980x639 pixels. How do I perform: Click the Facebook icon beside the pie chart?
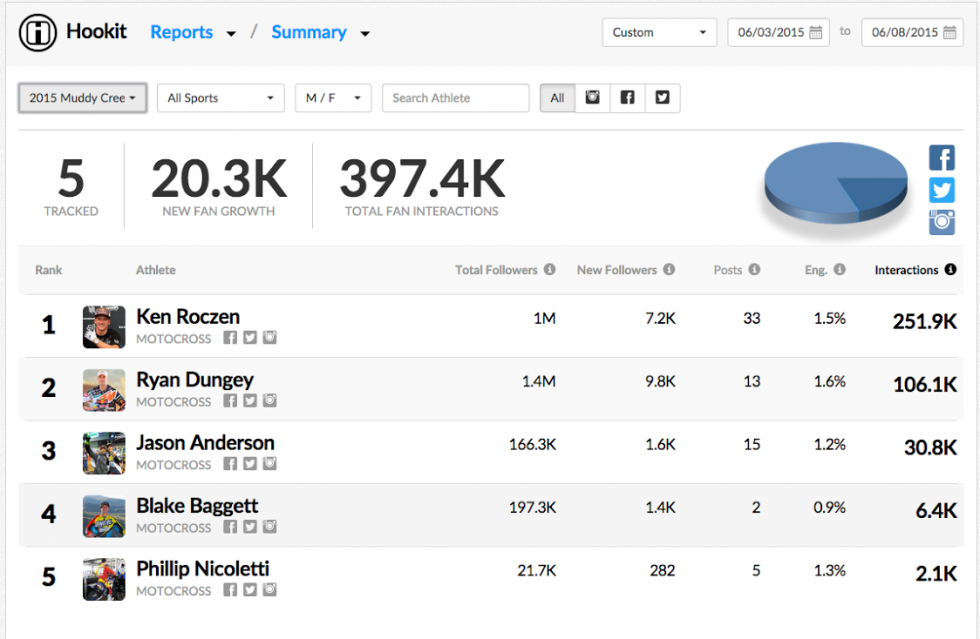tap(941, 157)
